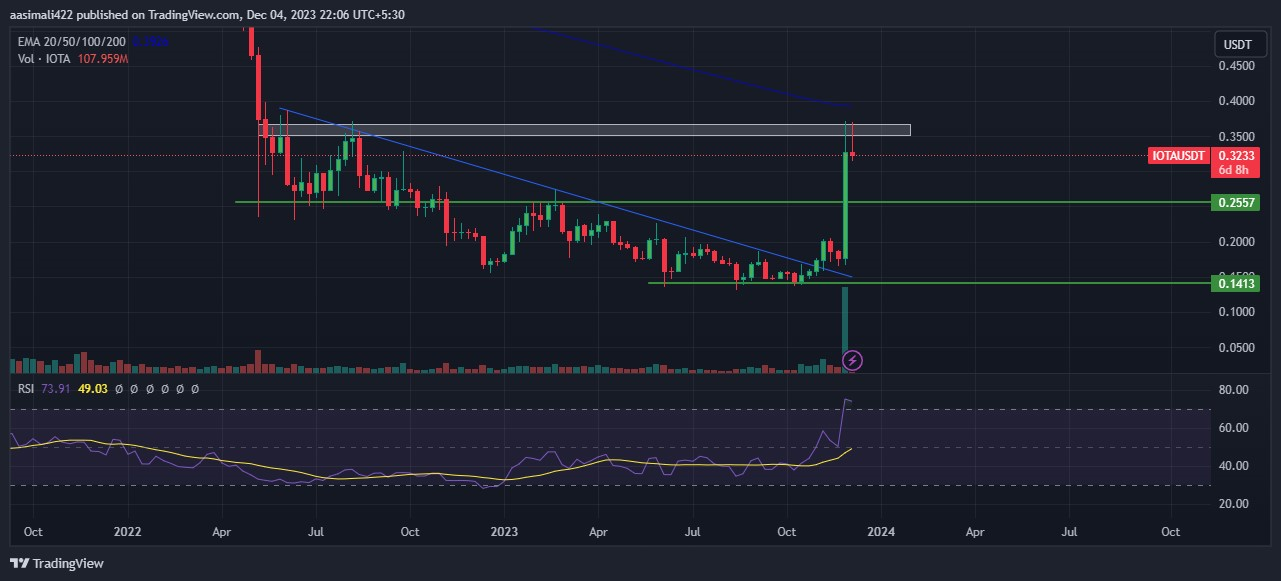Click the TradingView logo at bottom left
Viewport: 1281px width, 581px height.
pos(57,563)
